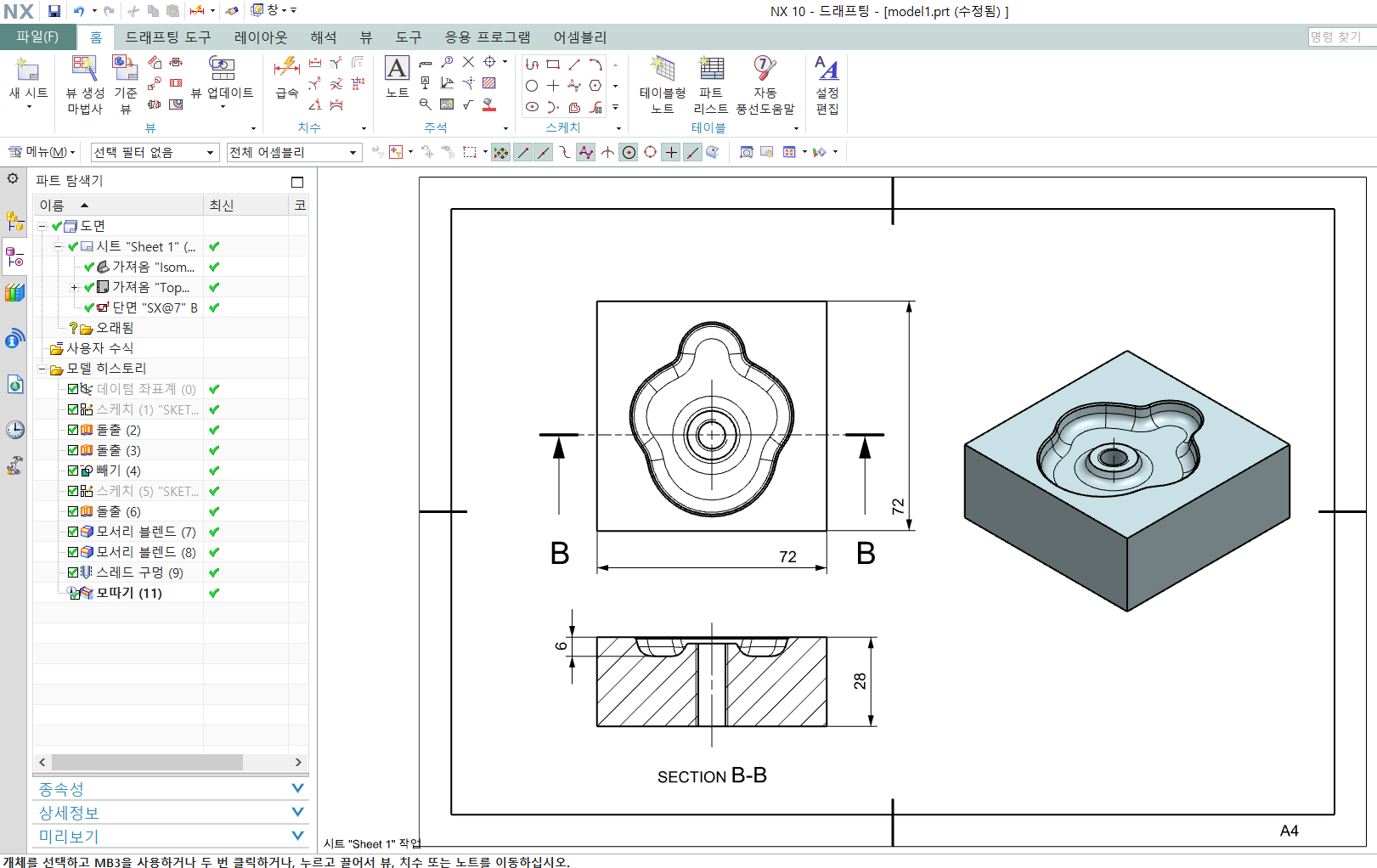1377x868 pixels.
Task: Click the Update Views (뷰 업데이트) icon
Action: (222, 69)
